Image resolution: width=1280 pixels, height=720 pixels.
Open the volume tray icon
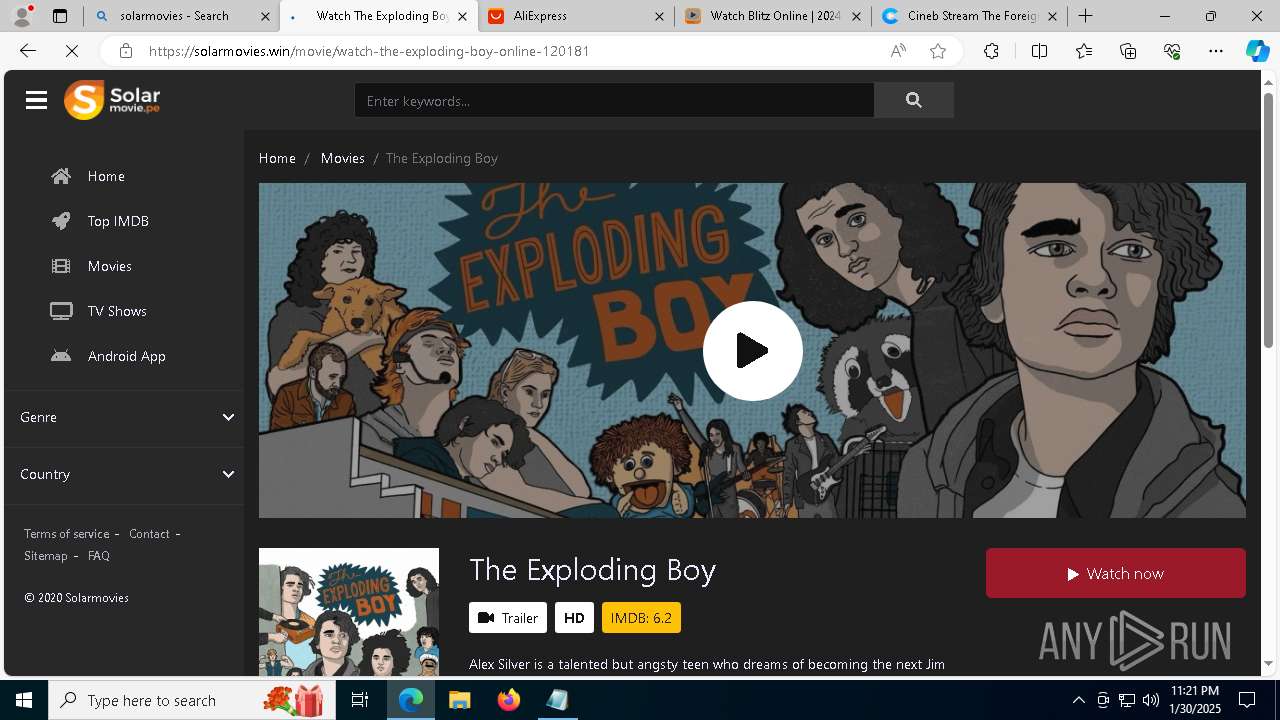[x=1151, y=700]
